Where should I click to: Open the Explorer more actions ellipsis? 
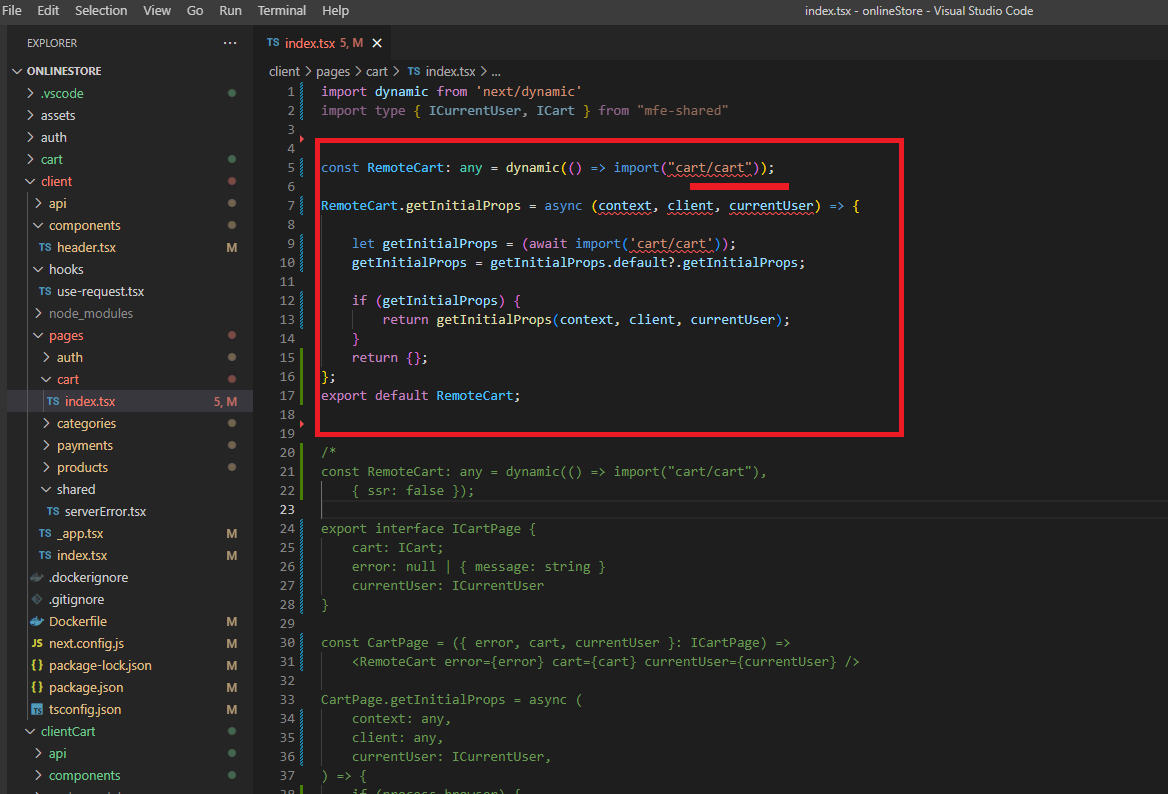(230, 43)
